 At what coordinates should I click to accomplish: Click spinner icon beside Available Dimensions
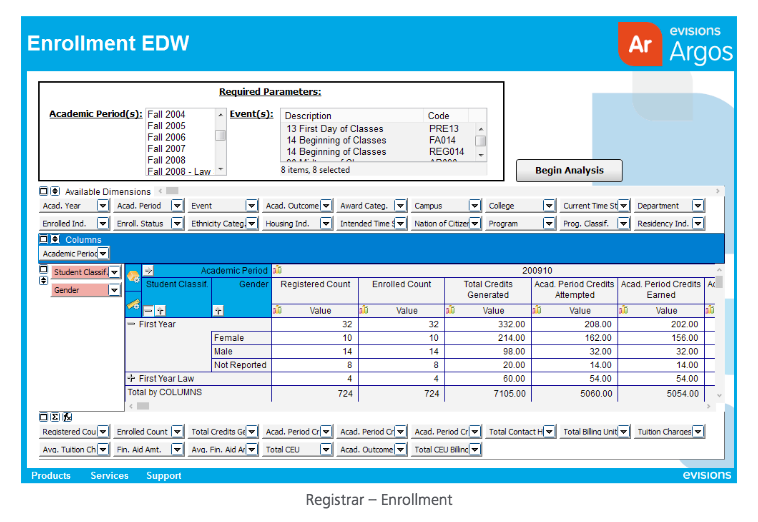(55, 191)
